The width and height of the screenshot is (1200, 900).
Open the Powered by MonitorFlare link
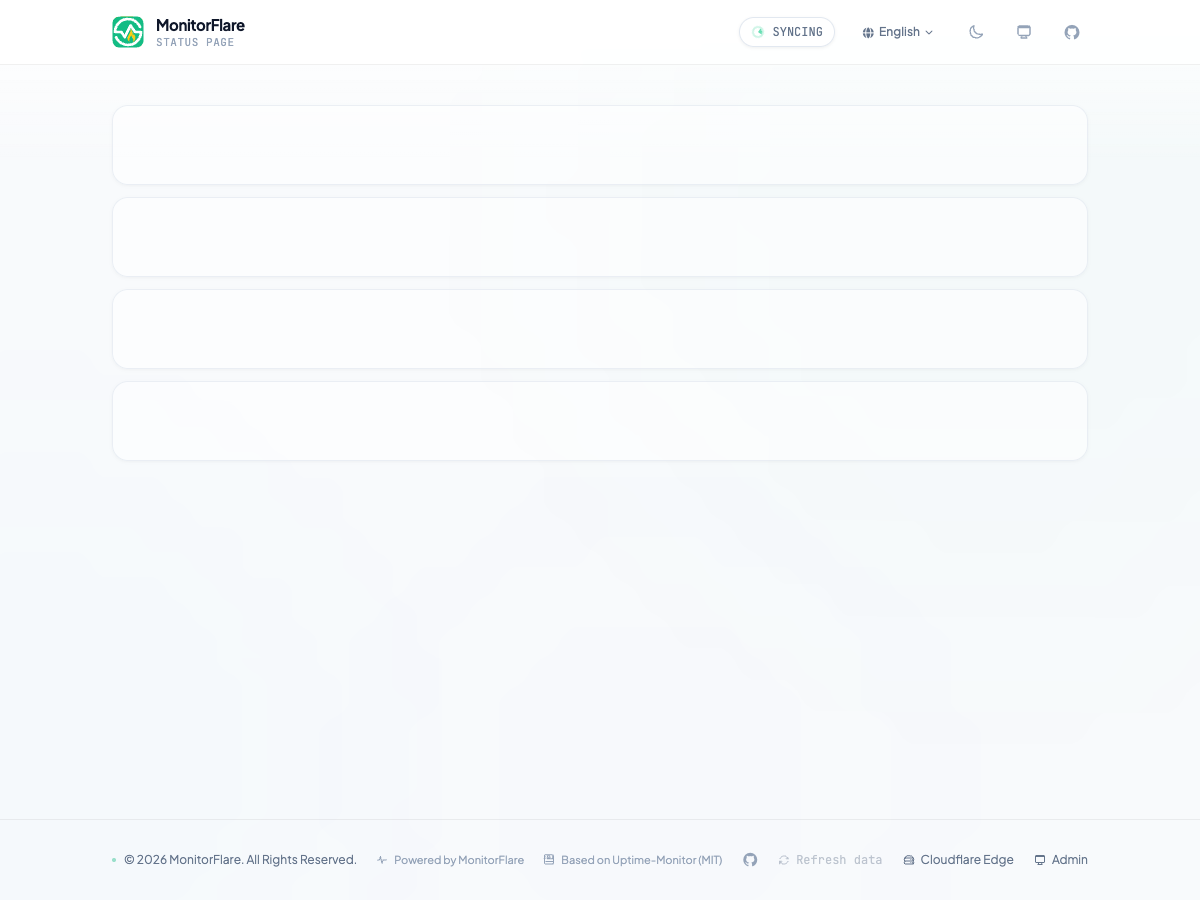450,860
